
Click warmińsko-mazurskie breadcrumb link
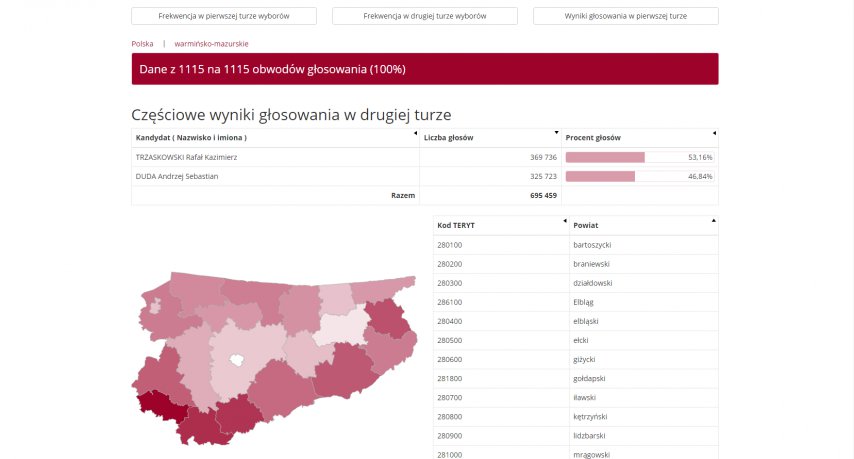(211, 44)
